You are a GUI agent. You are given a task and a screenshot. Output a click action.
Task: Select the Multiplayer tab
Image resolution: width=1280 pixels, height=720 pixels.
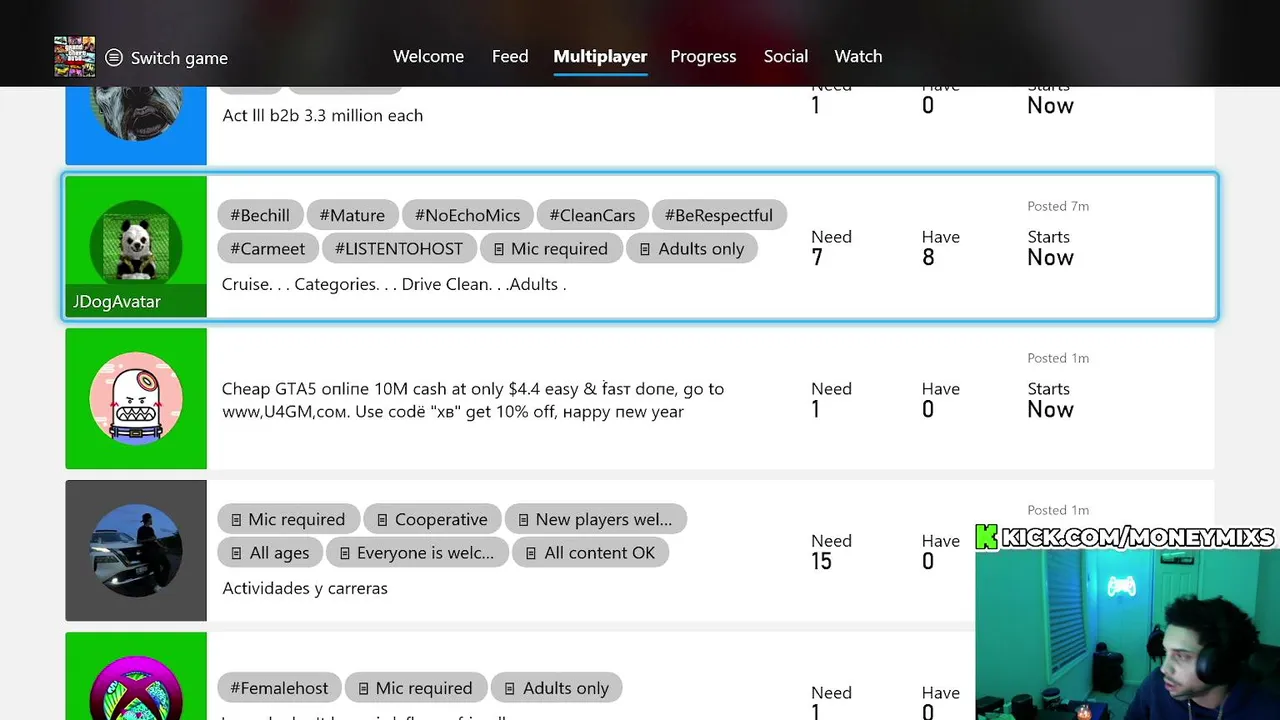coord(600,56)
